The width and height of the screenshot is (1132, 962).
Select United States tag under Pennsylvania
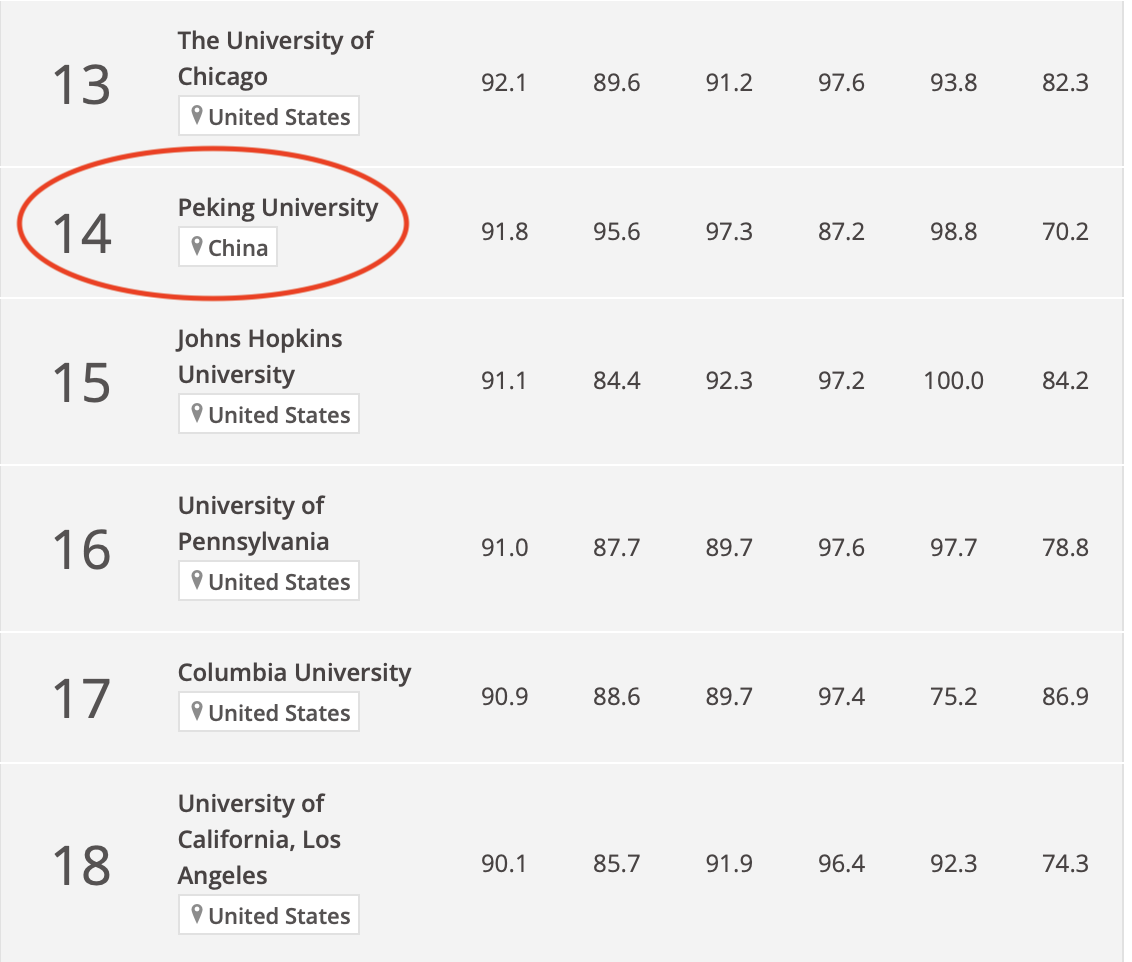point(269,581)
